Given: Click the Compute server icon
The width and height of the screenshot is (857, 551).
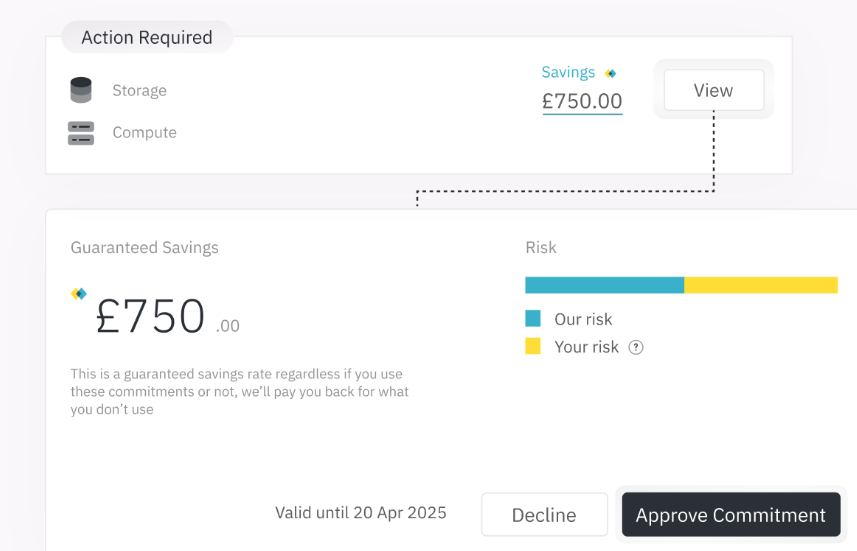Looking at the screenshot, I should [x=81, y=133].
